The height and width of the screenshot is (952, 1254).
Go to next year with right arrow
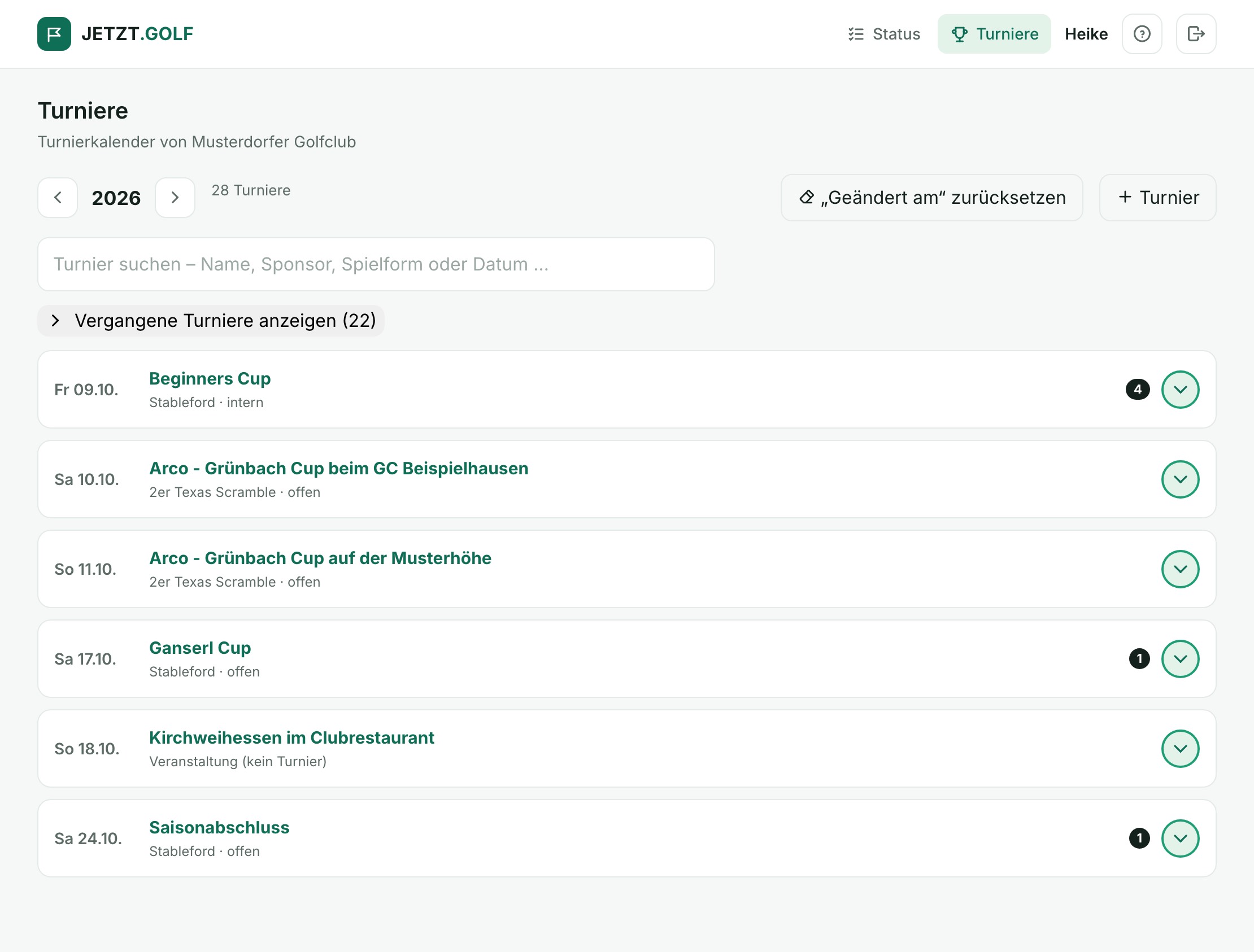(175, 197)
